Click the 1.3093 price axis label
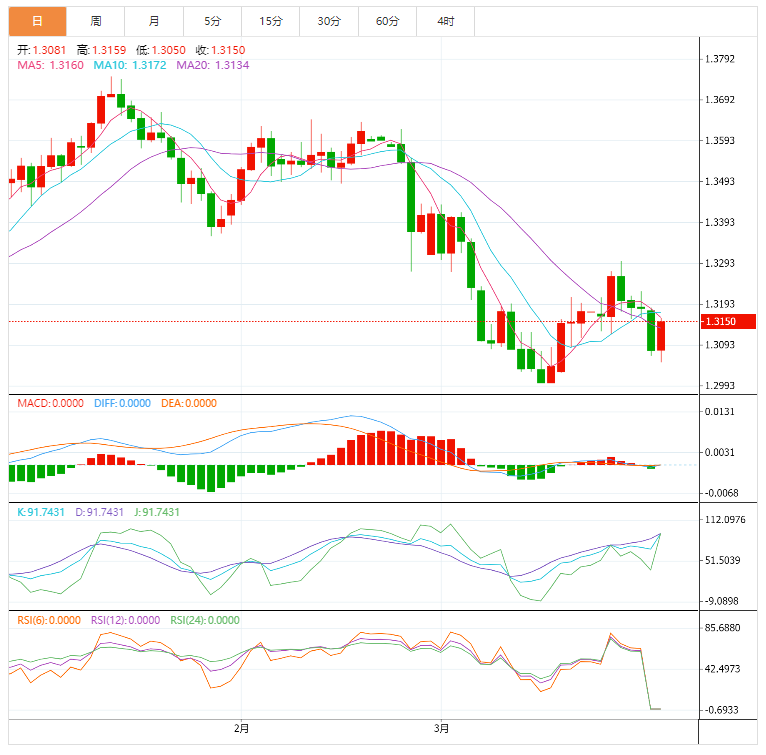Image resolution: width=766 pixels, height=755 pixels. 720,345
